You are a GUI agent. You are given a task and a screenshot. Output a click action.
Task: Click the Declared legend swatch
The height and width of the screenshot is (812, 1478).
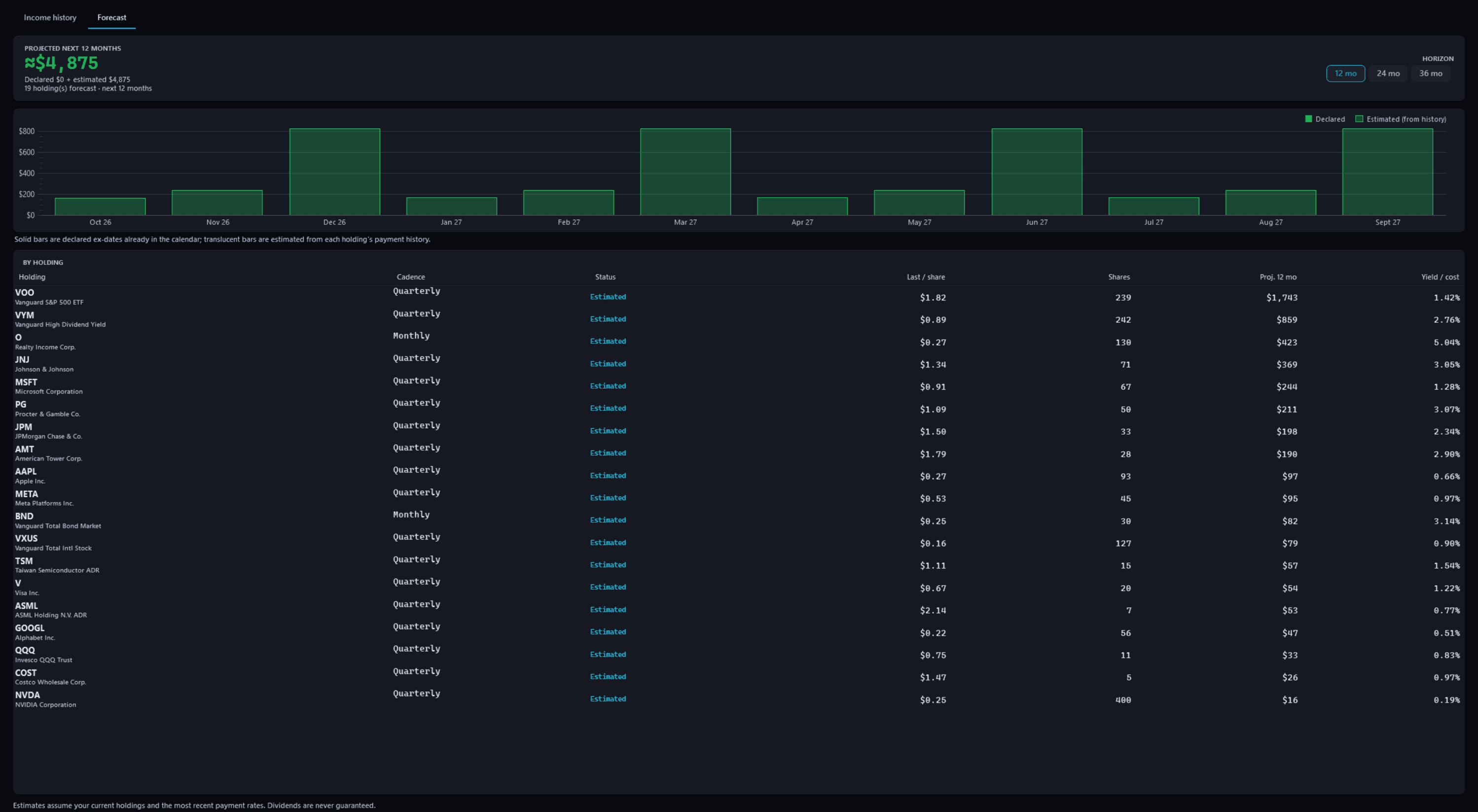[x=1308, y=119]
